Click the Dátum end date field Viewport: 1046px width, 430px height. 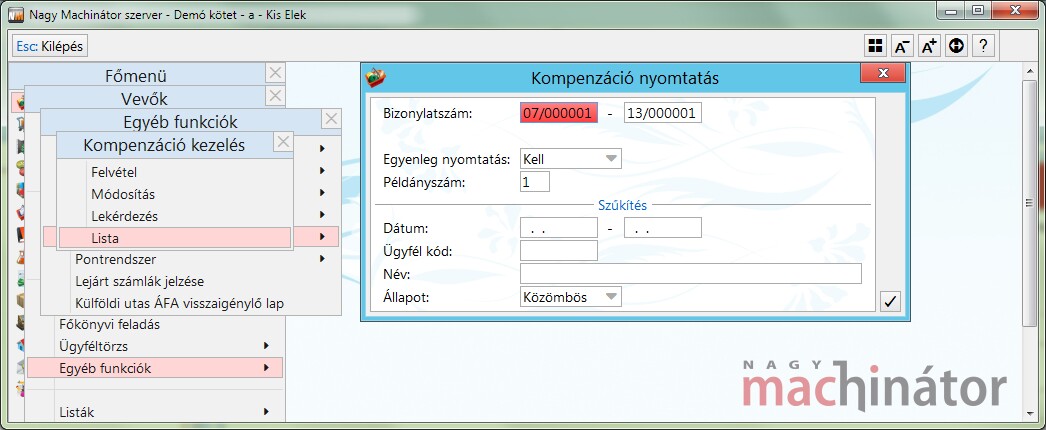(x=663, y=227)
